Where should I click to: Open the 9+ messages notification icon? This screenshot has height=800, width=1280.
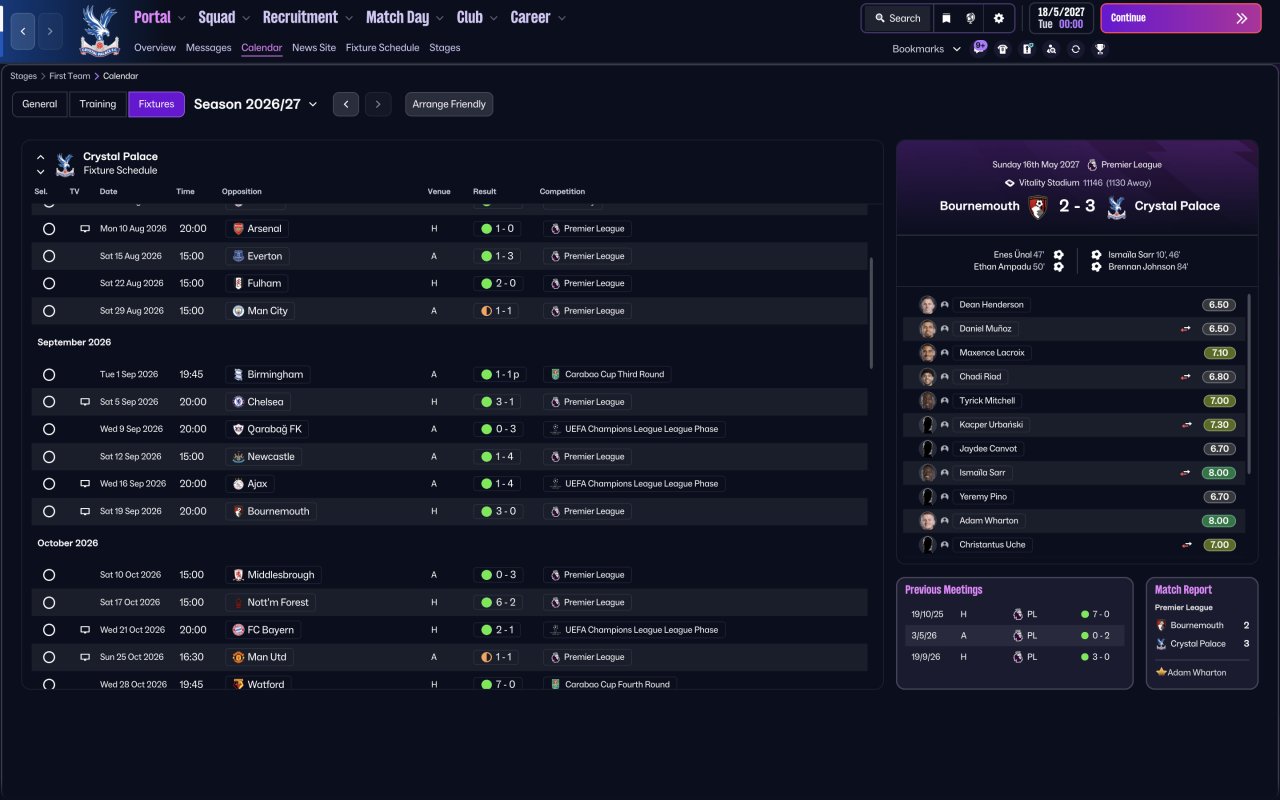(980, 47)
